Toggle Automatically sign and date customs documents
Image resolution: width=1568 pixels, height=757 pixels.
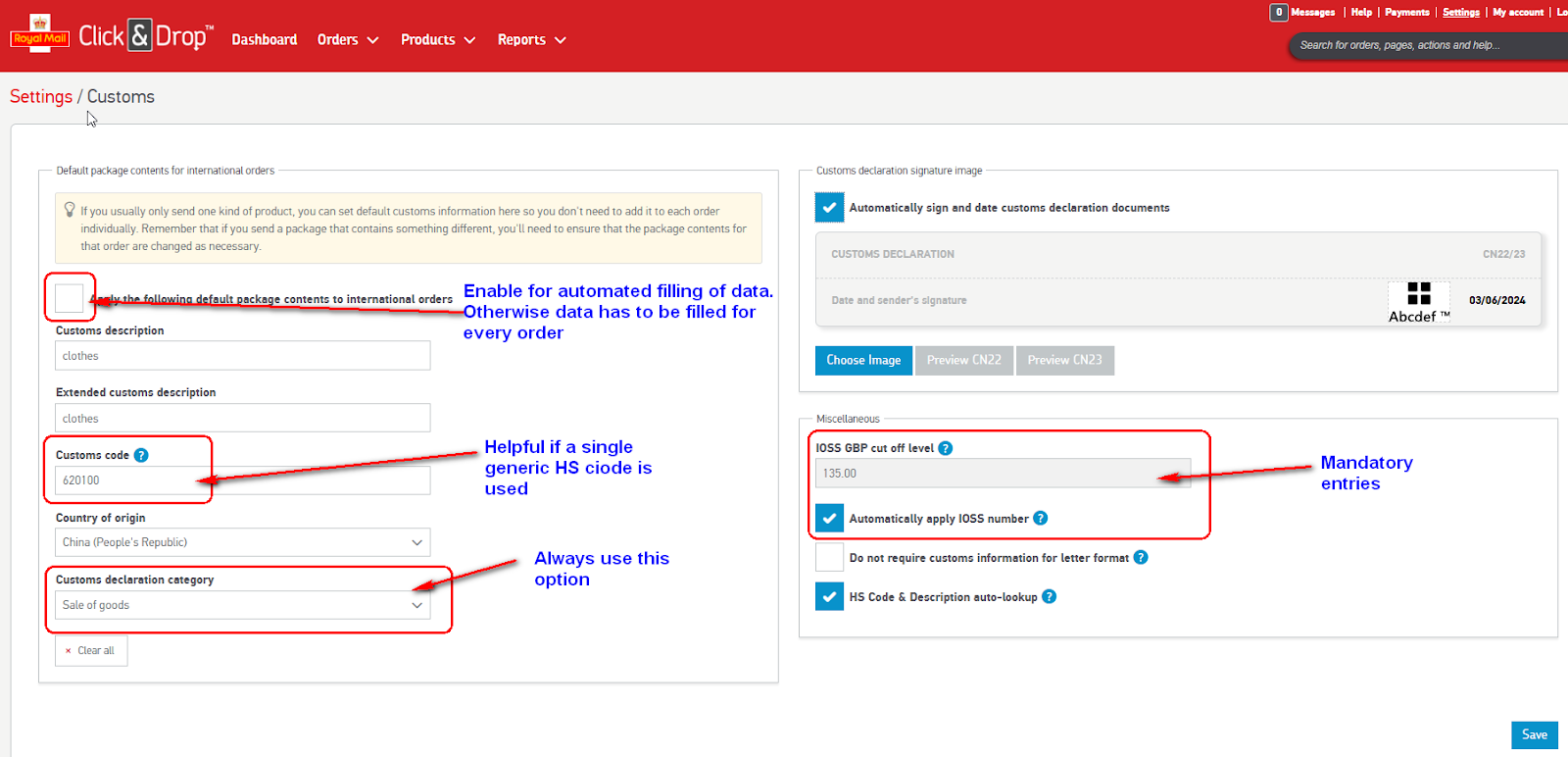pos(830,207)
